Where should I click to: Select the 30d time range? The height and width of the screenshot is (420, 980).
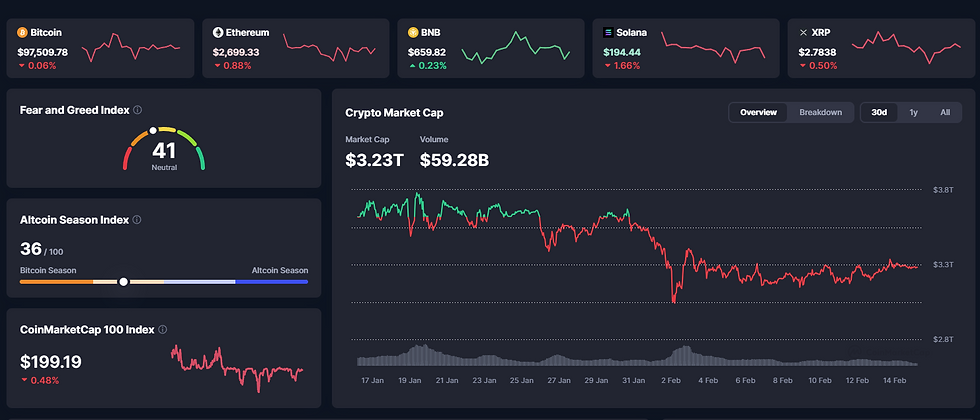[879, 112]
